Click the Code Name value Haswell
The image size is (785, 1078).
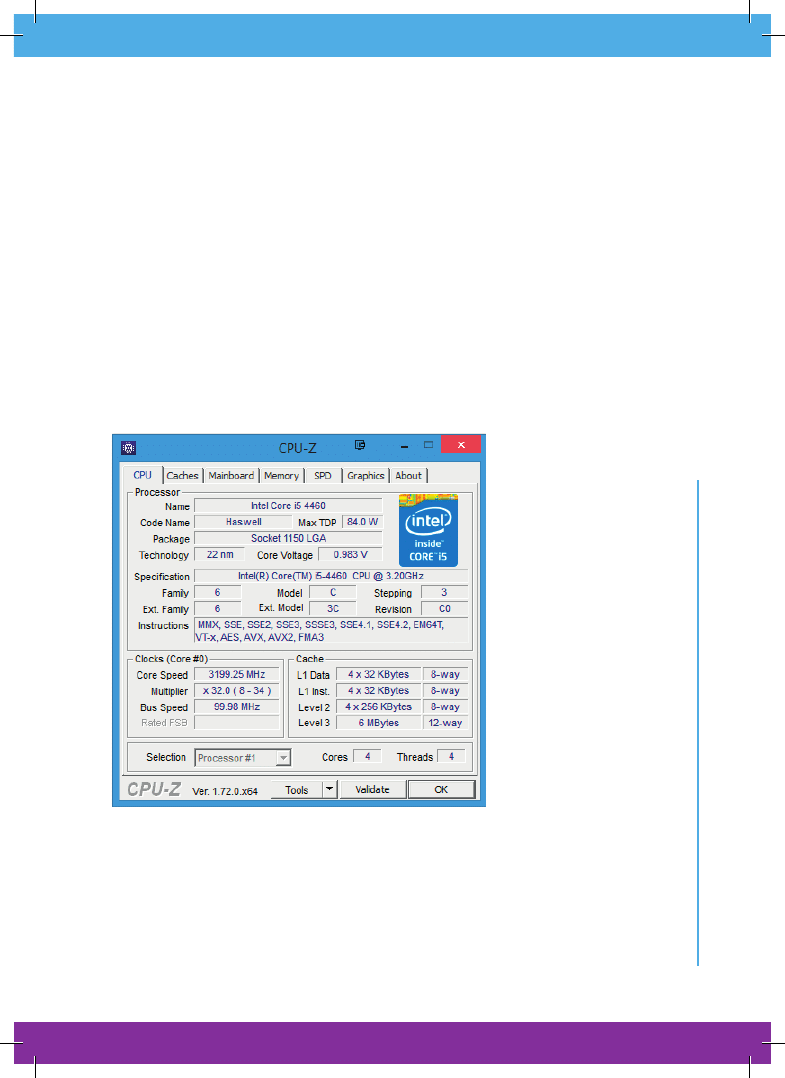[x=244, y=522]
